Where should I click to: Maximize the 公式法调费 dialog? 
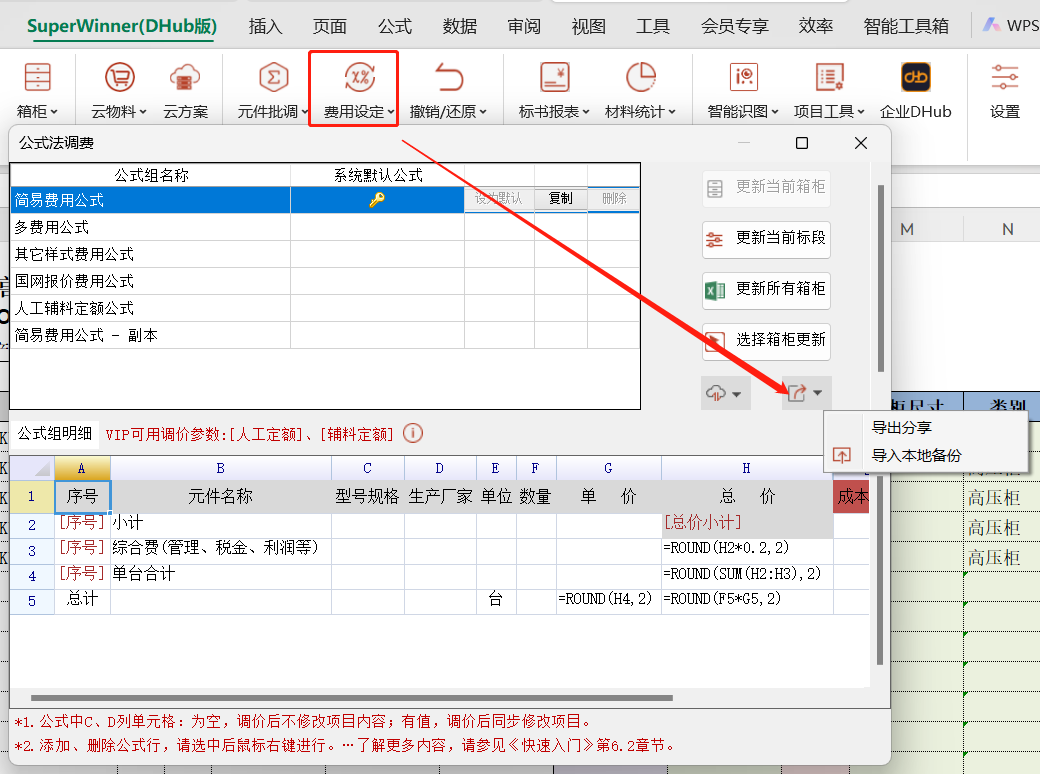[x=802, y=143]
